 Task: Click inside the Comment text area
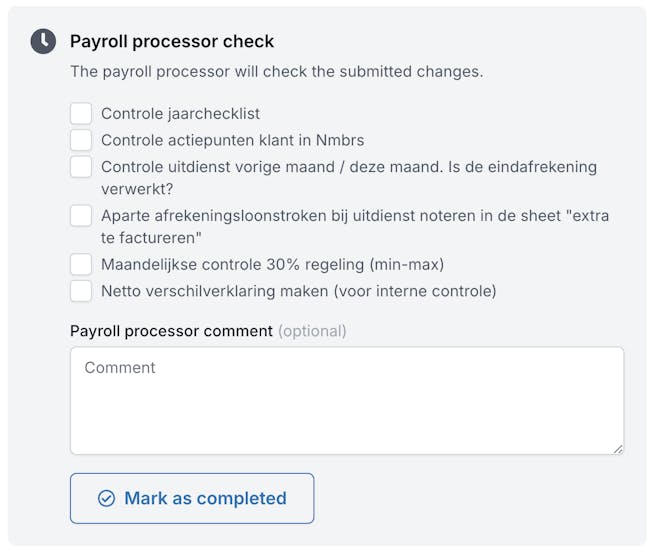(346, 400)
